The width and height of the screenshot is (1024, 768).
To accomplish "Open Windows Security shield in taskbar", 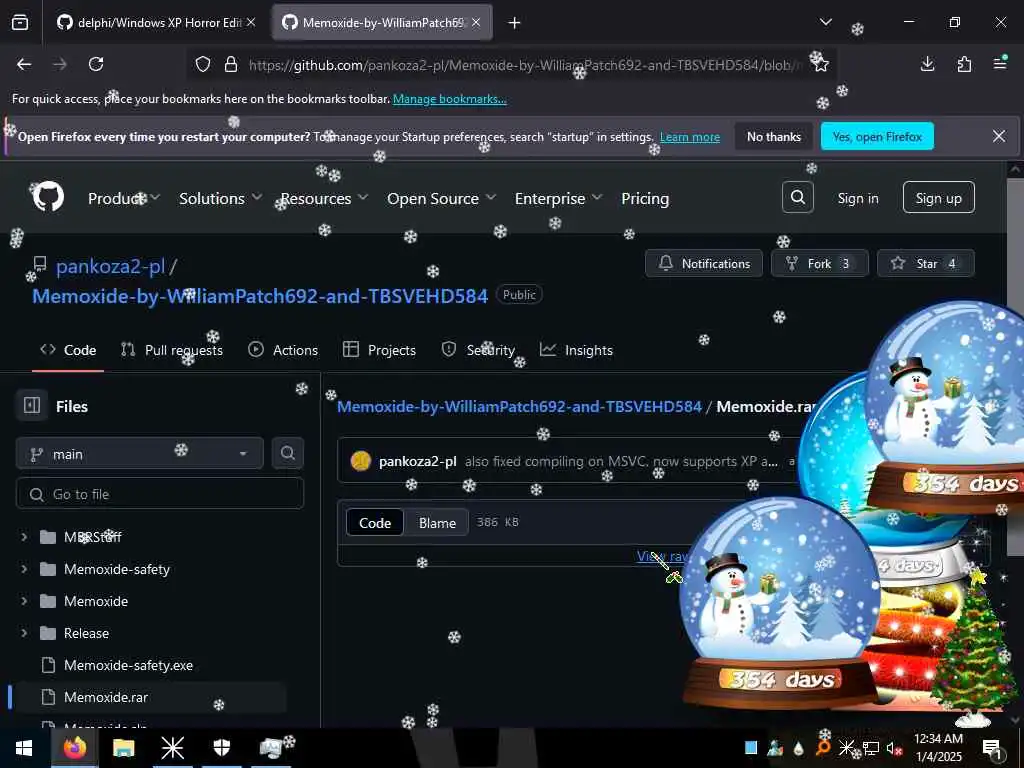I will pos(222,748).
